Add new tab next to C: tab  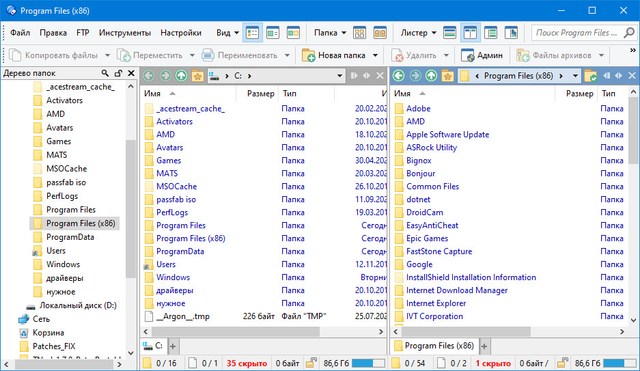173,347
